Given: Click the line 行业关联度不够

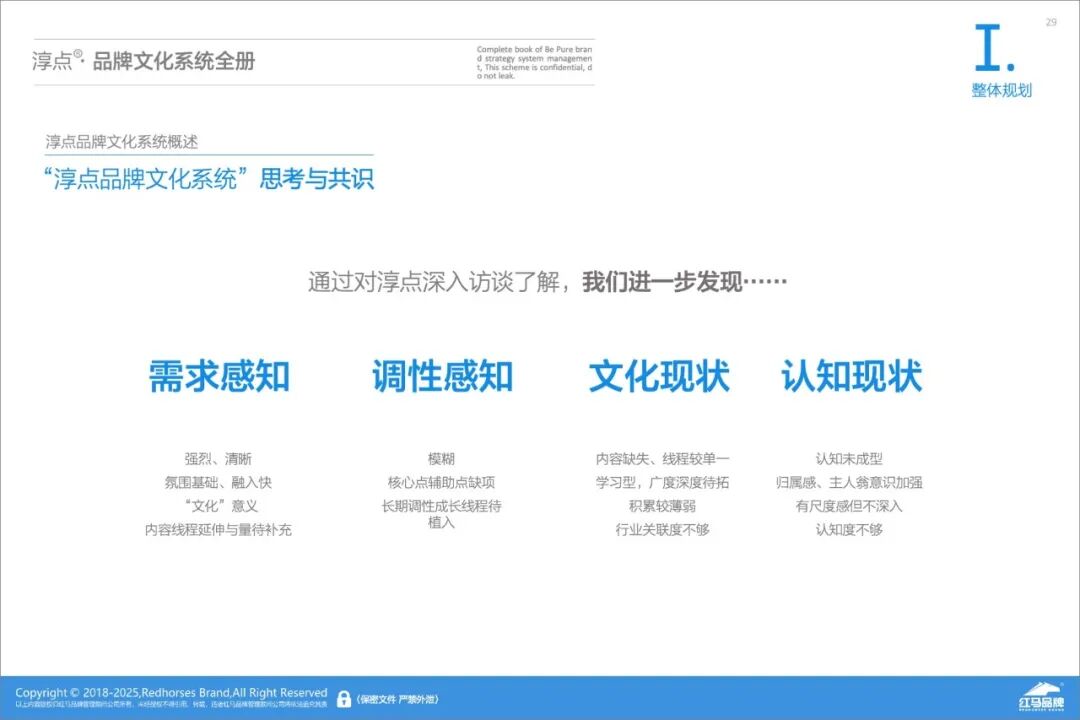Looking at the screenshot, I should coord(663,530).
